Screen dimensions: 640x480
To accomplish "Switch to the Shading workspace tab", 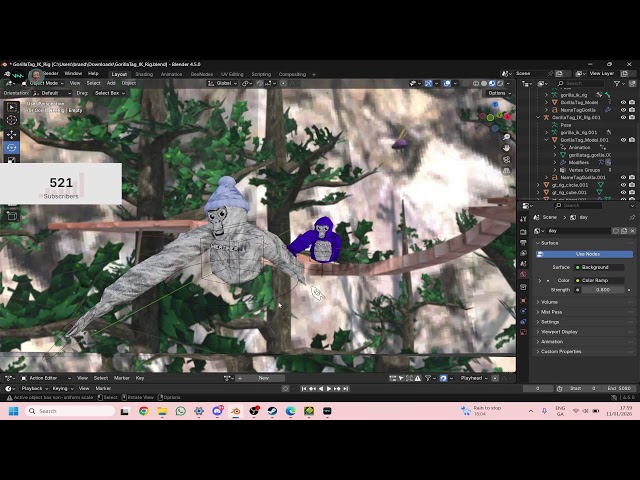I will pyautogui.click(x=144, y=74).
